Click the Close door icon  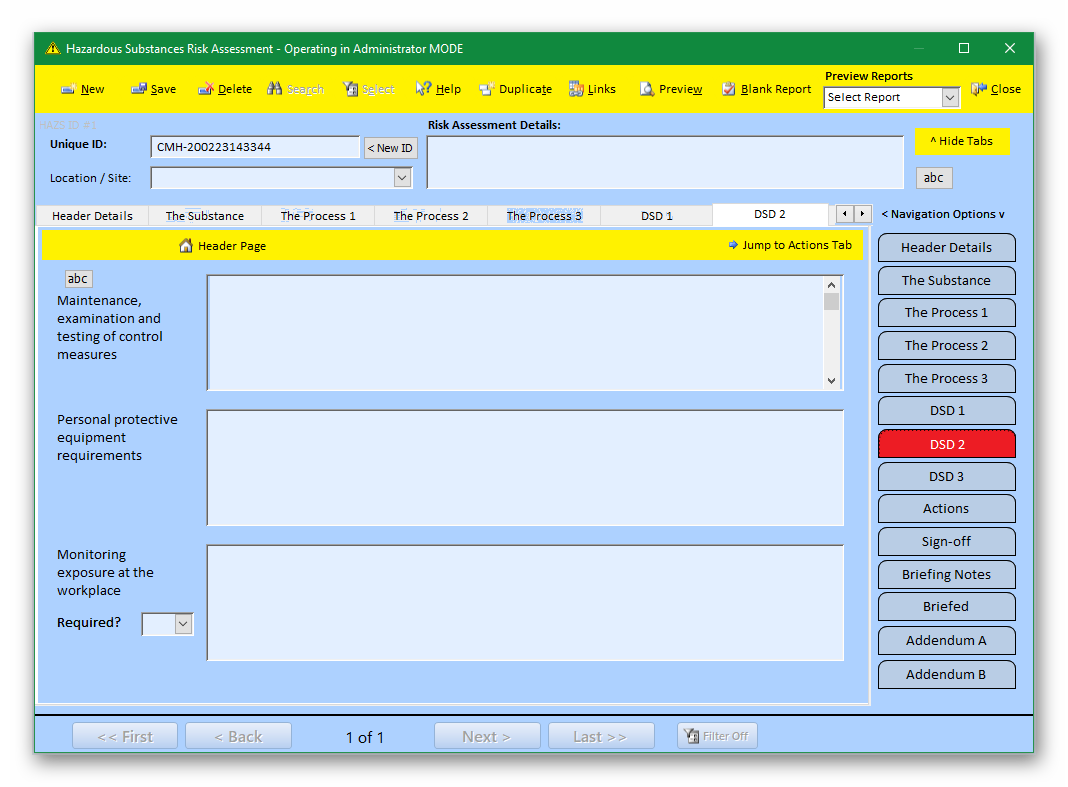point(979,89)
